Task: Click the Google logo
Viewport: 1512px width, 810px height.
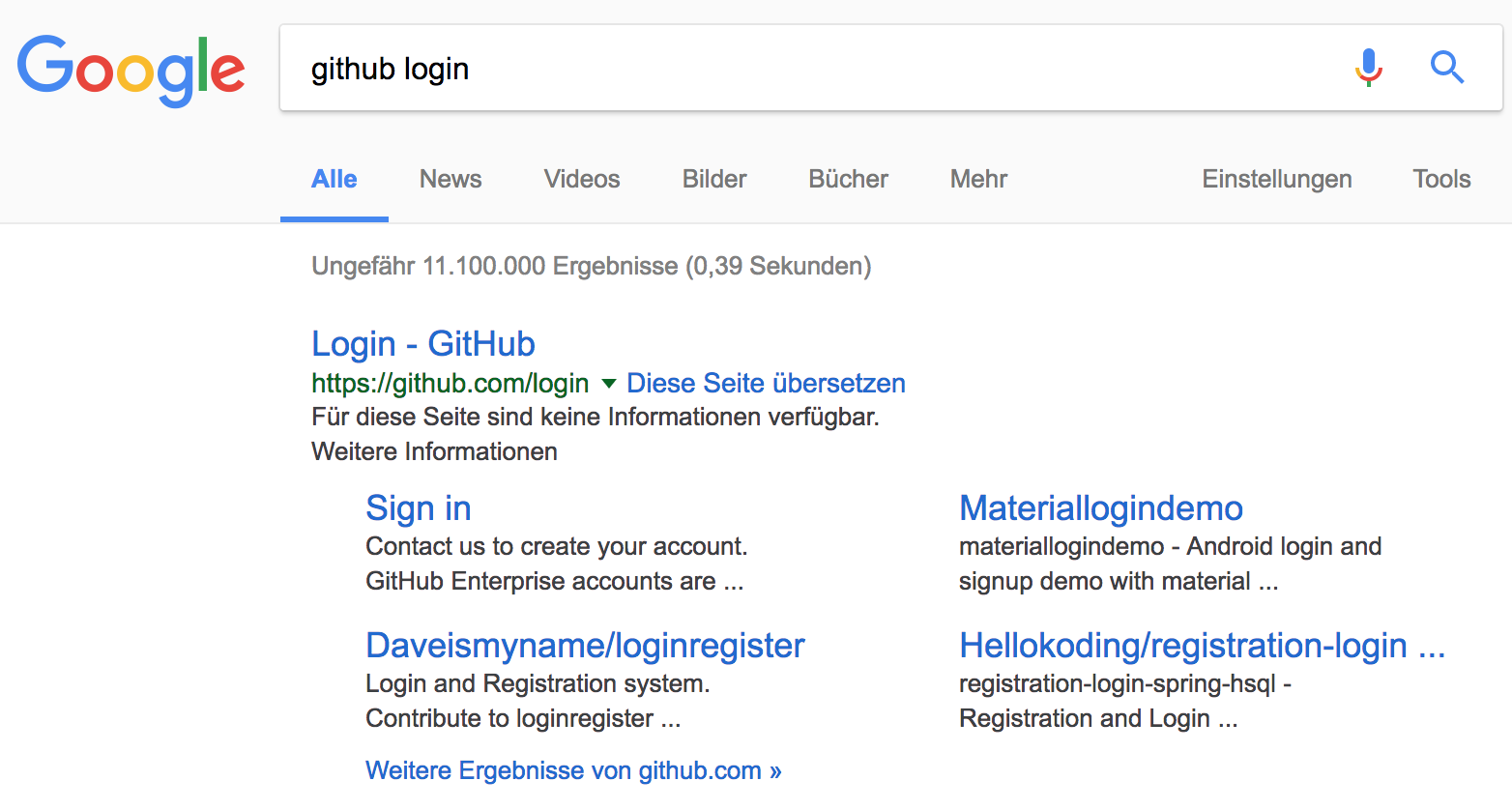Action: 131,68
